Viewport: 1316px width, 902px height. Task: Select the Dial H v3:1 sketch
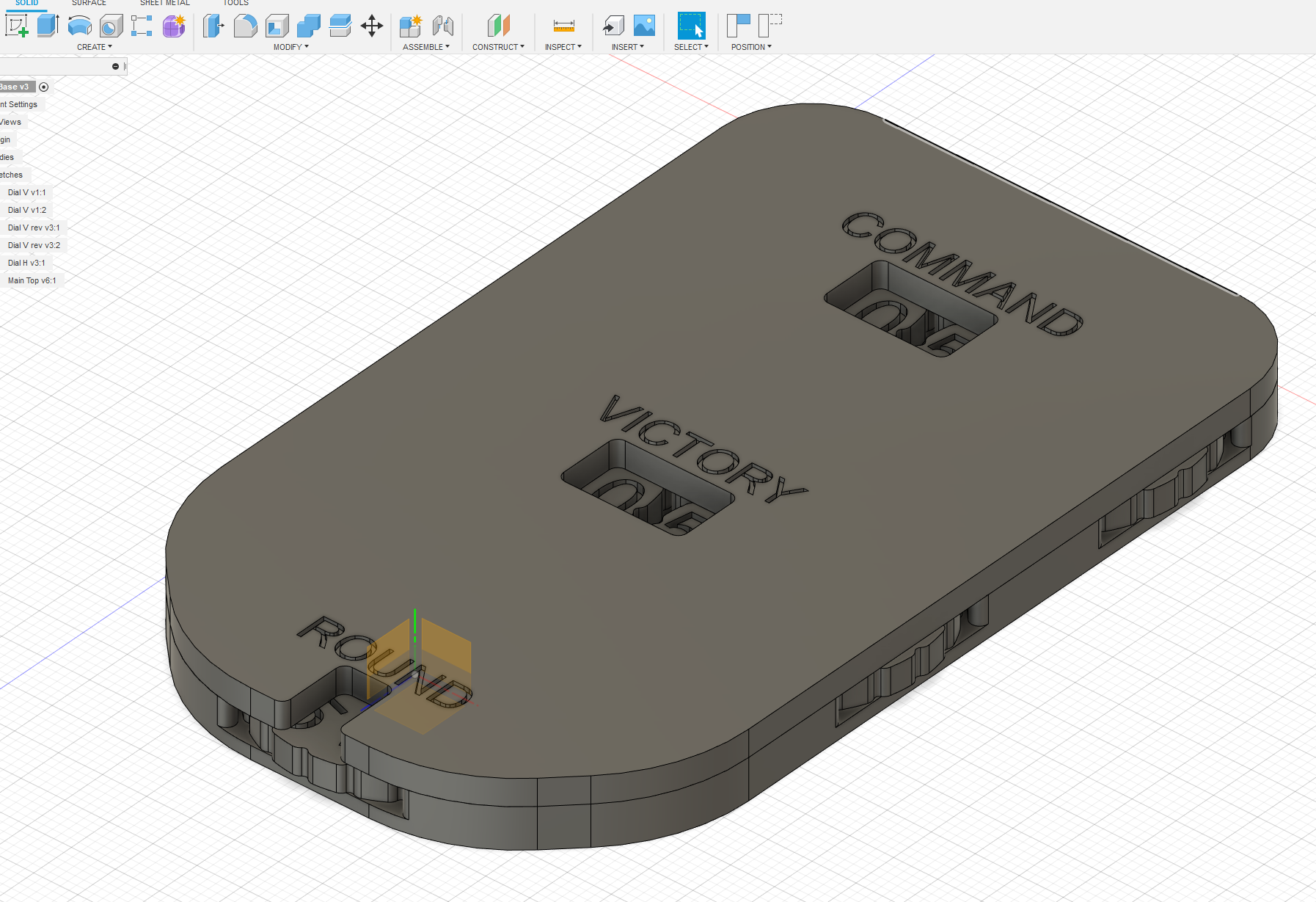pos(26,263)
